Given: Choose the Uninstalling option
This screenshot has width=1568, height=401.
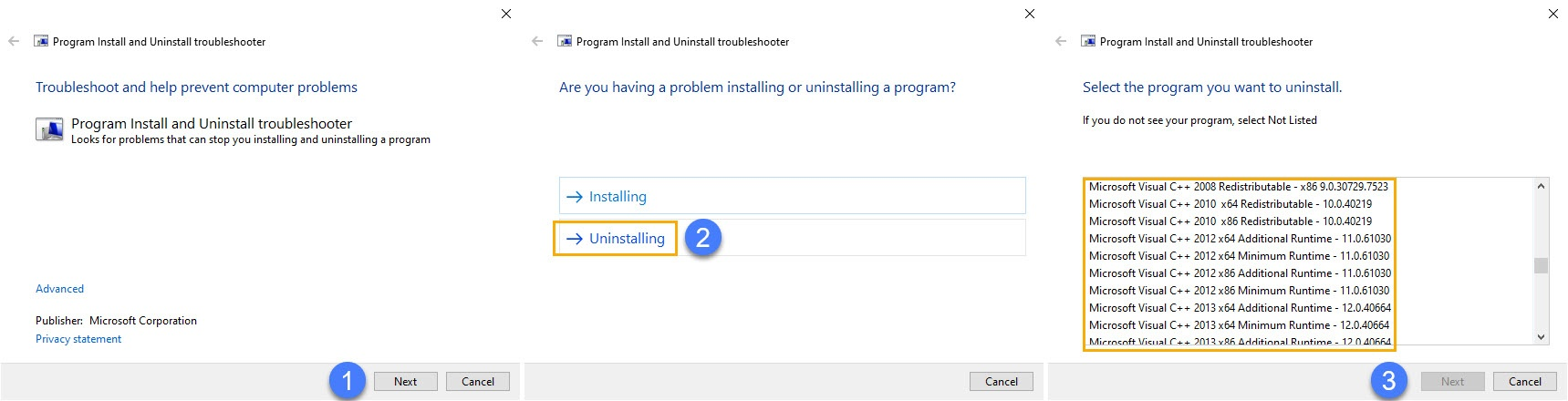Looking at the screenshot, I should point(792,238).
